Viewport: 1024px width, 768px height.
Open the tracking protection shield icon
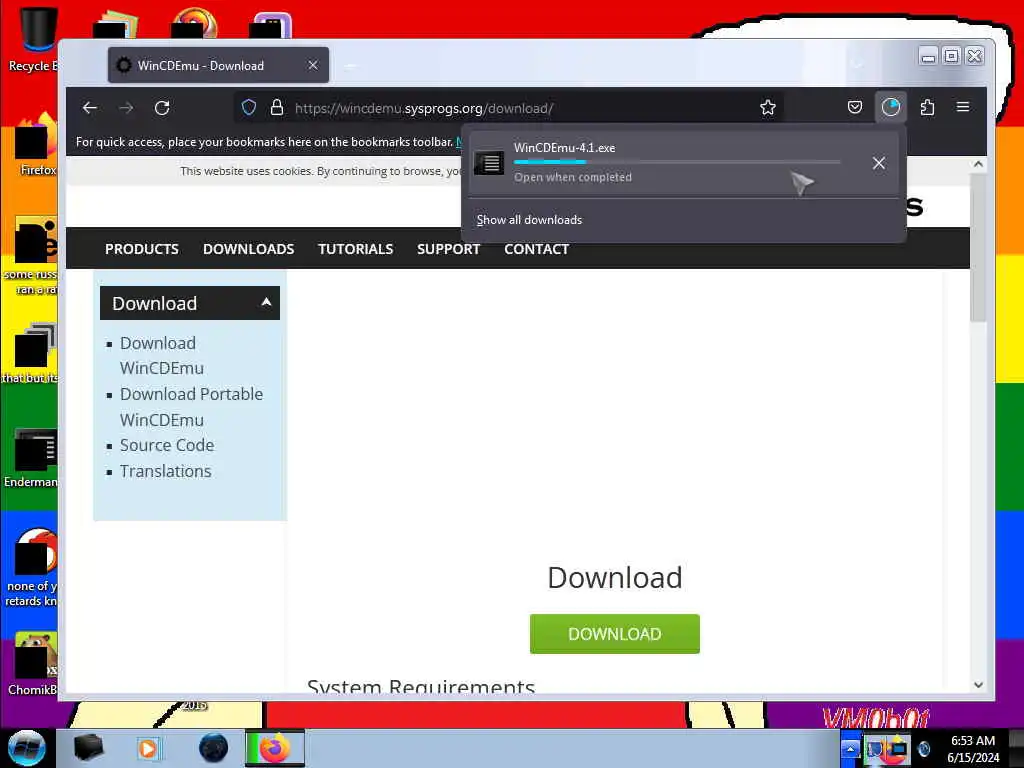249,107
